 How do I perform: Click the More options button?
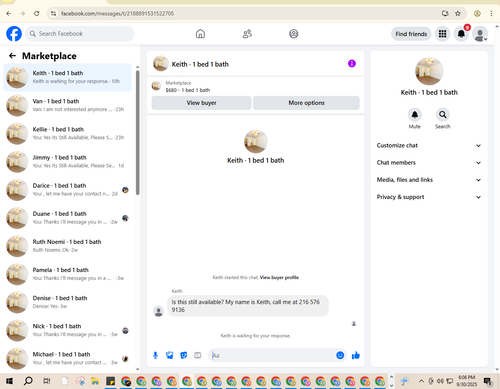click(x=306, y=103)
